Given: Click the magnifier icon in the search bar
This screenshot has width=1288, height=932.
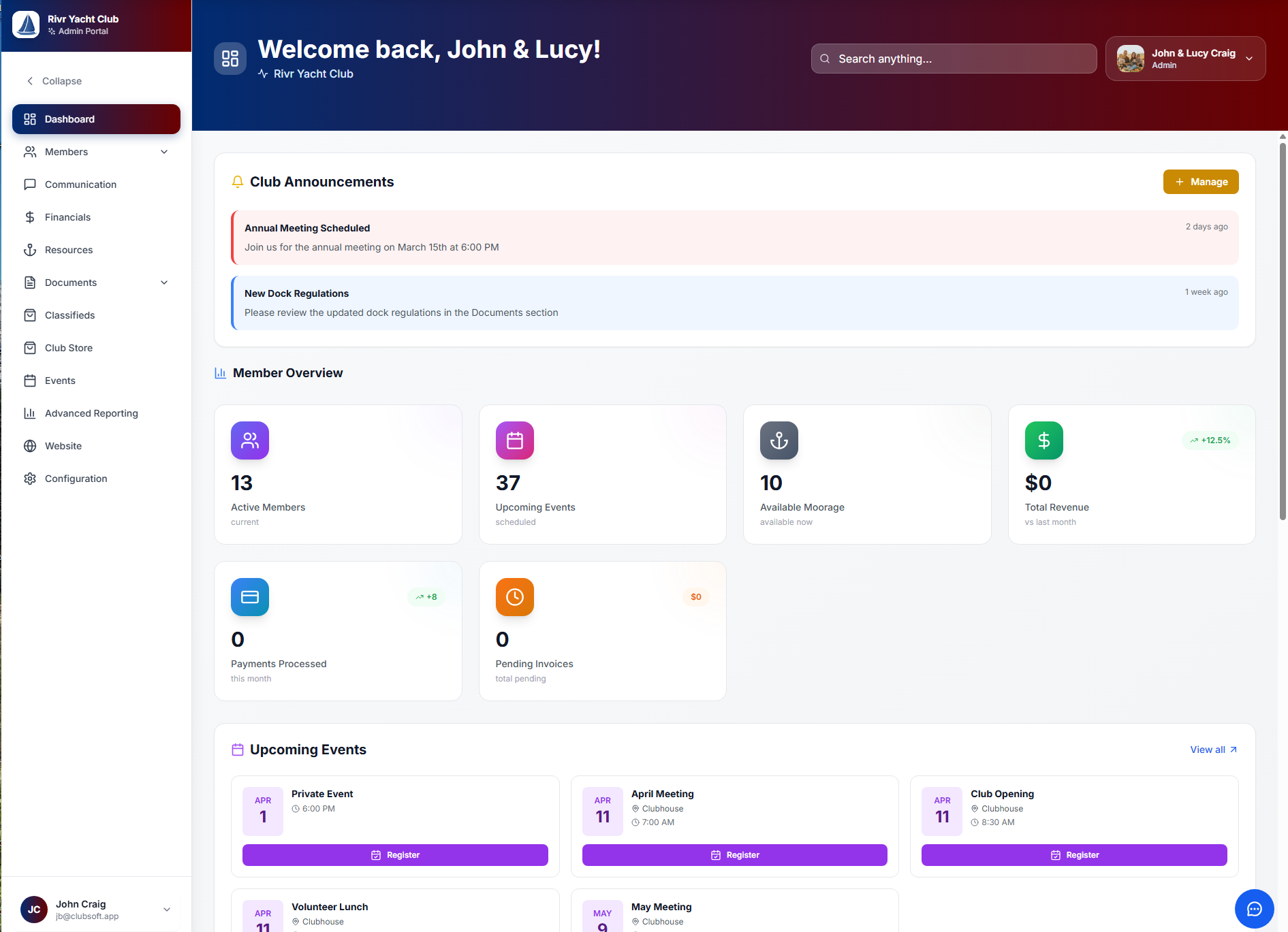Looking at the screenshot, I should [825, 59].
